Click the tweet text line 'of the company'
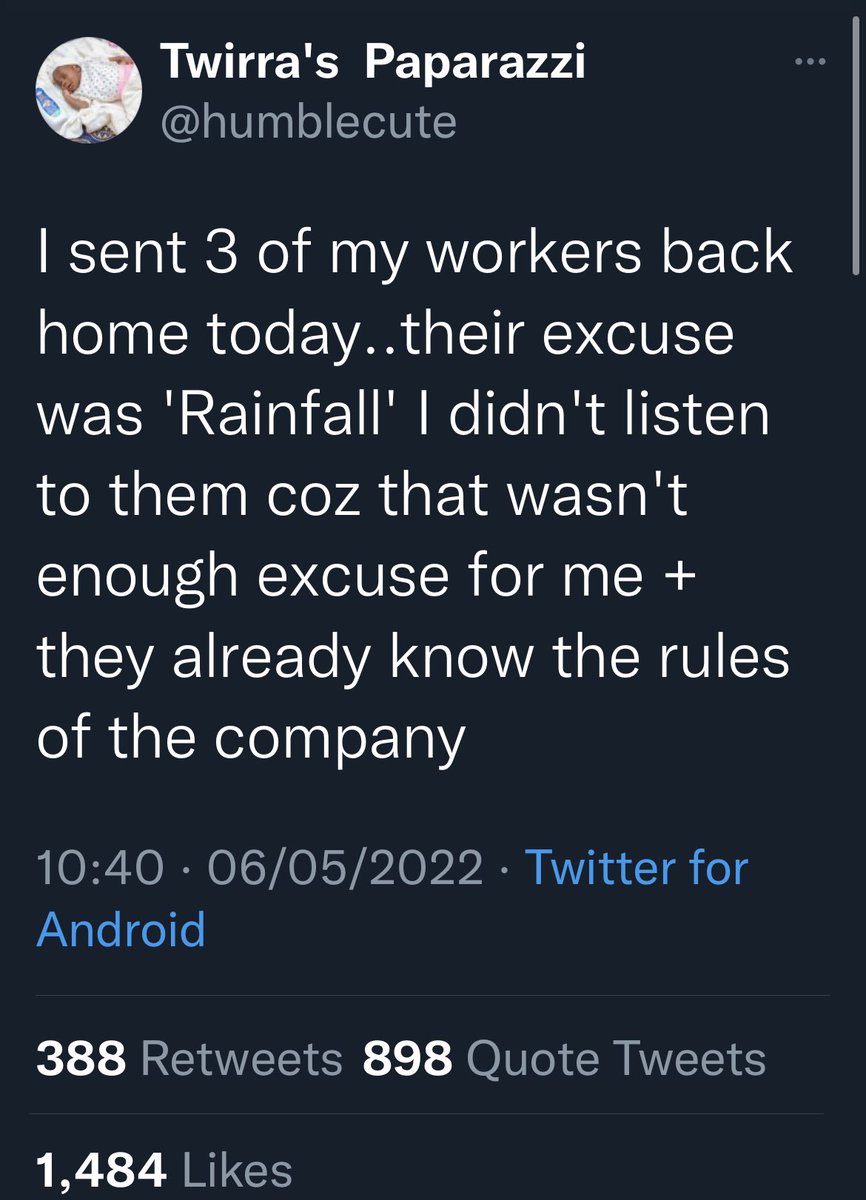 point(251,738)
